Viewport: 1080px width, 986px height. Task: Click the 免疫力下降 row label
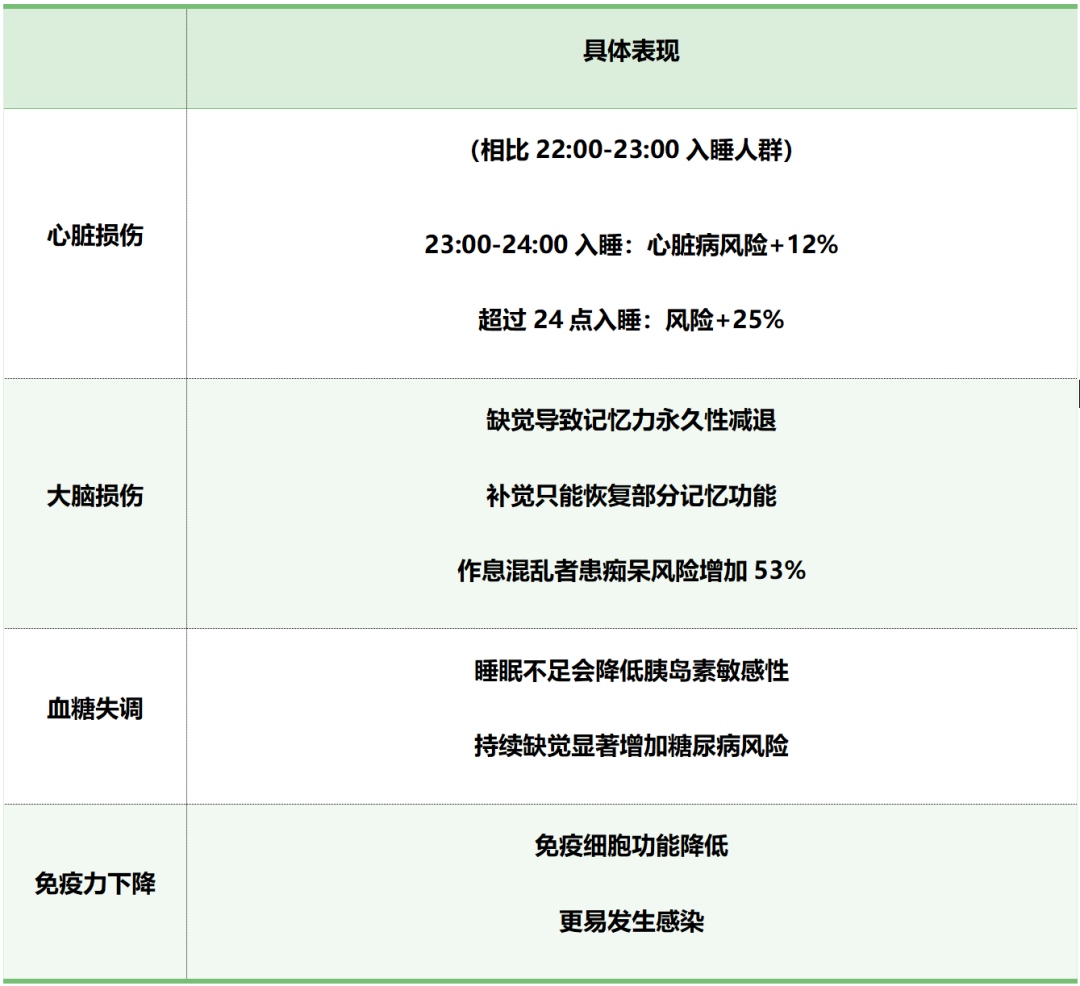pyautogui.click(x=95, y=885)
